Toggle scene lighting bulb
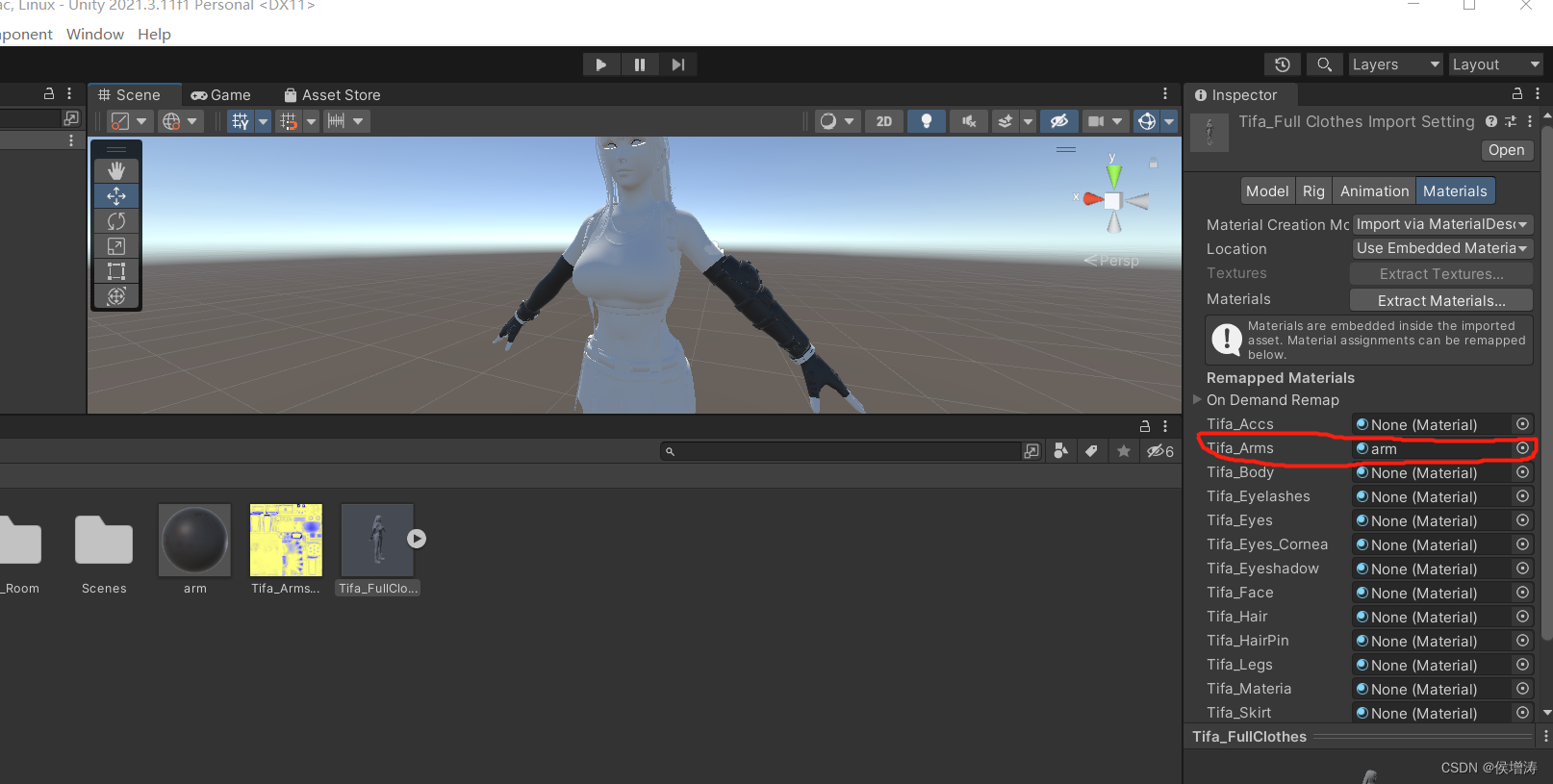This screenshot has height=784, width=1553. click(x=927, y=121)
